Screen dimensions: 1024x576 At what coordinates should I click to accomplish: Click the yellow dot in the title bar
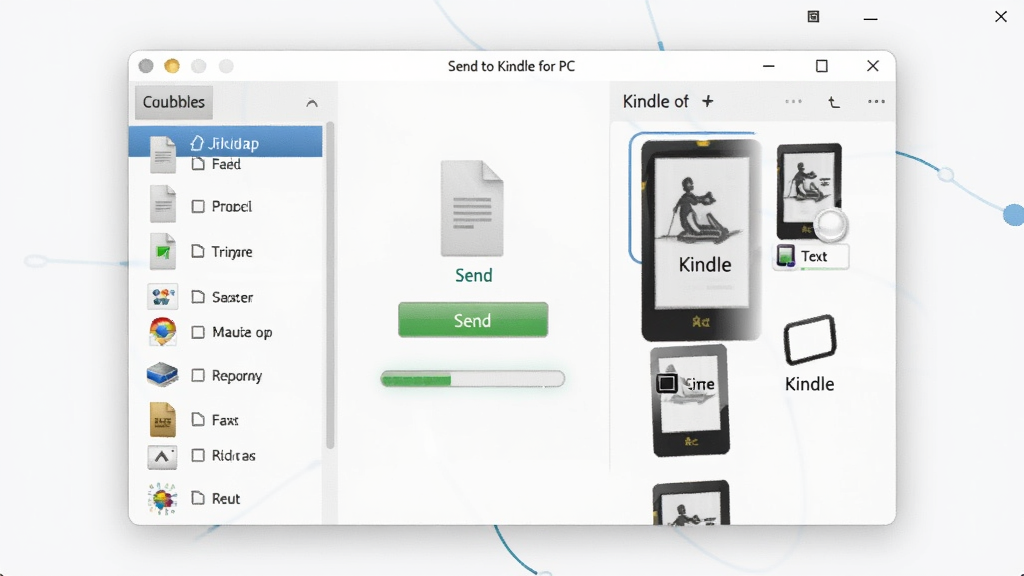pos(172,66)
